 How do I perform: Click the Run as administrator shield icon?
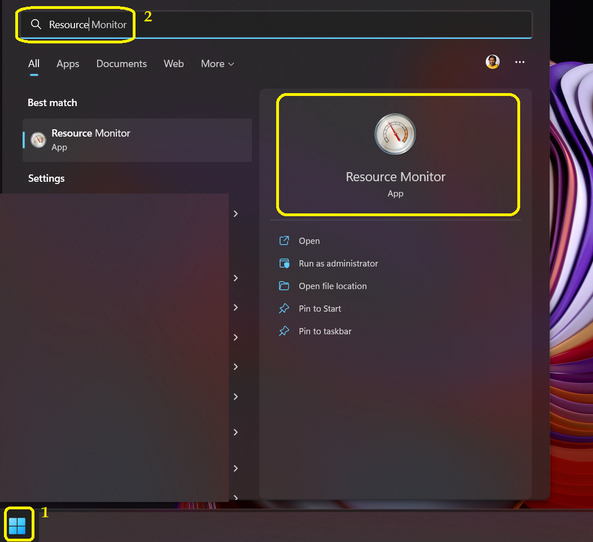[x=284, y=263]
